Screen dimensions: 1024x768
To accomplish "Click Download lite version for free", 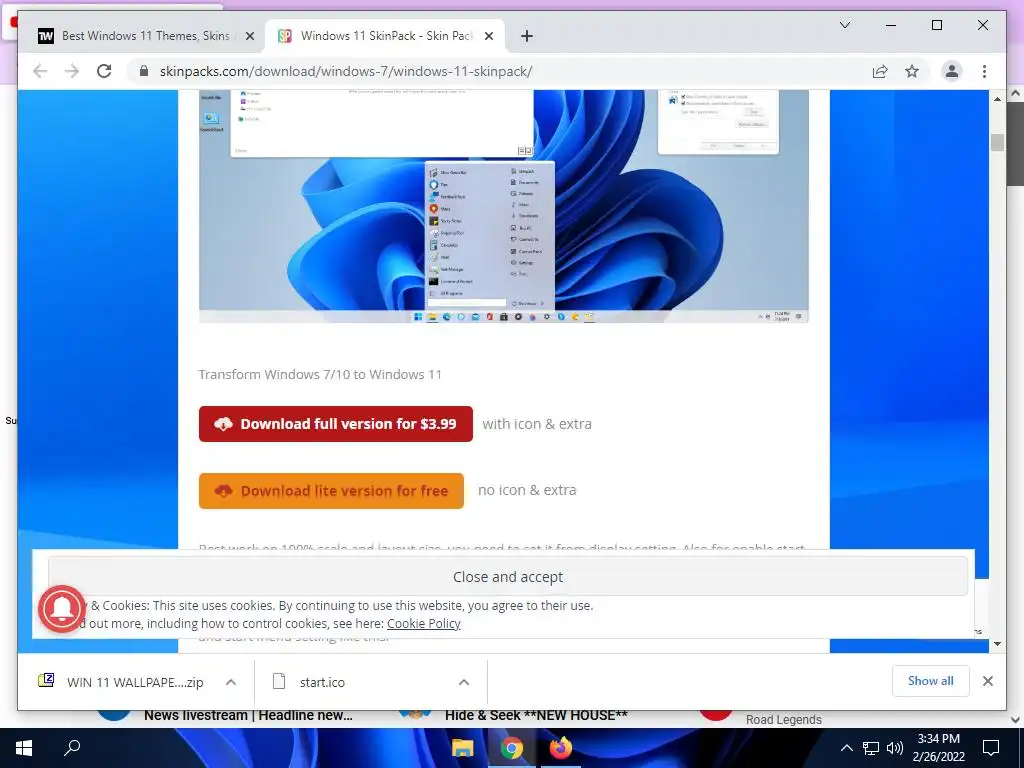I will [x=331, y=491].
